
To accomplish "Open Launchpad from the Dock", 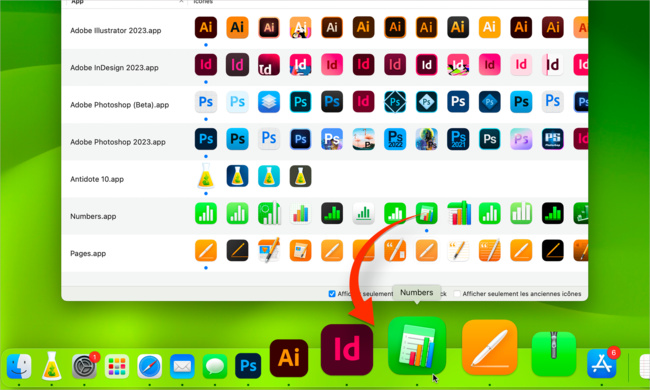I will pos(117,366).
